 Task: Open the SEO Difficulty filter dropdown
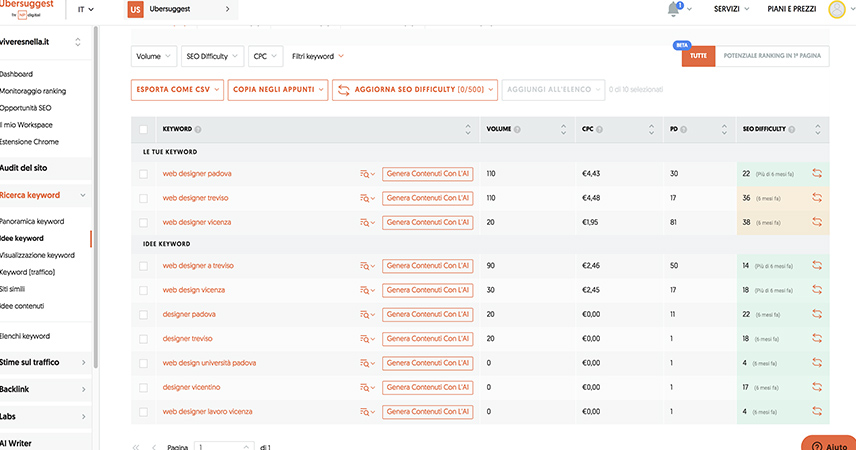click(x=214, y=56)
